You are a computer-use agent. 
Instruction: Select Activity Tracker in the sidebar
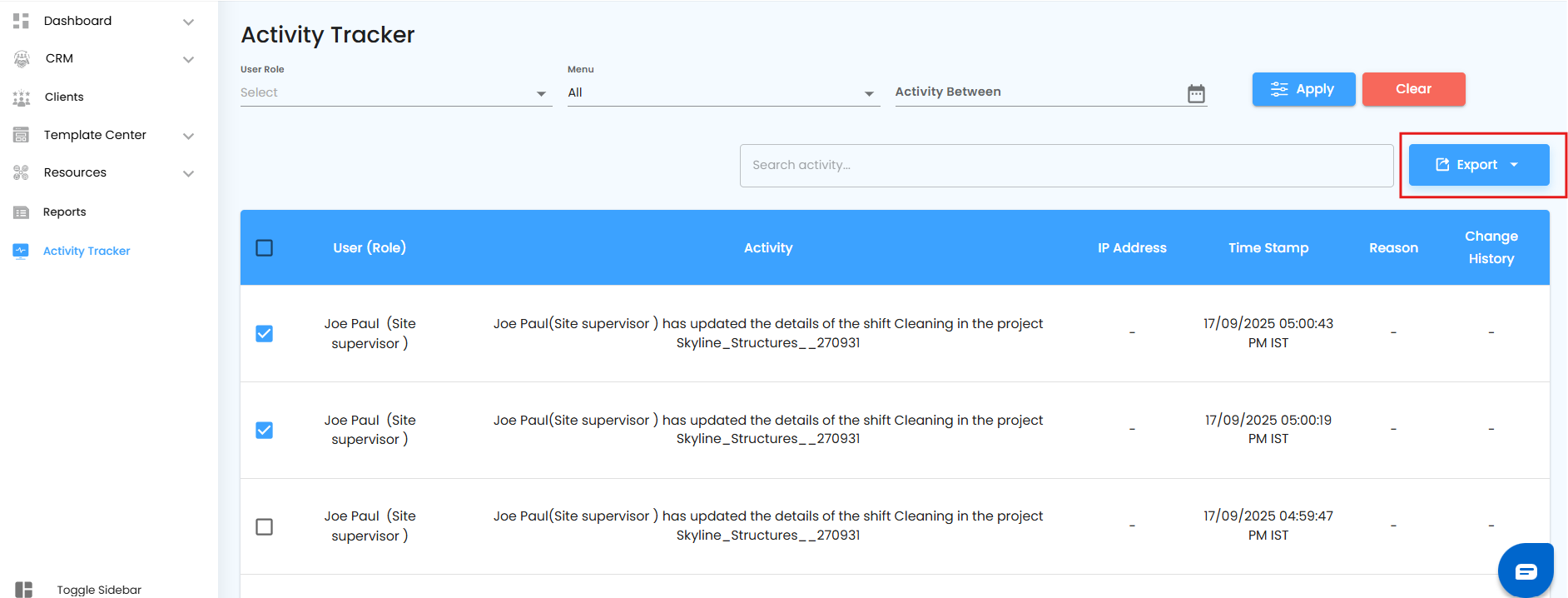(x=87, y=251)
